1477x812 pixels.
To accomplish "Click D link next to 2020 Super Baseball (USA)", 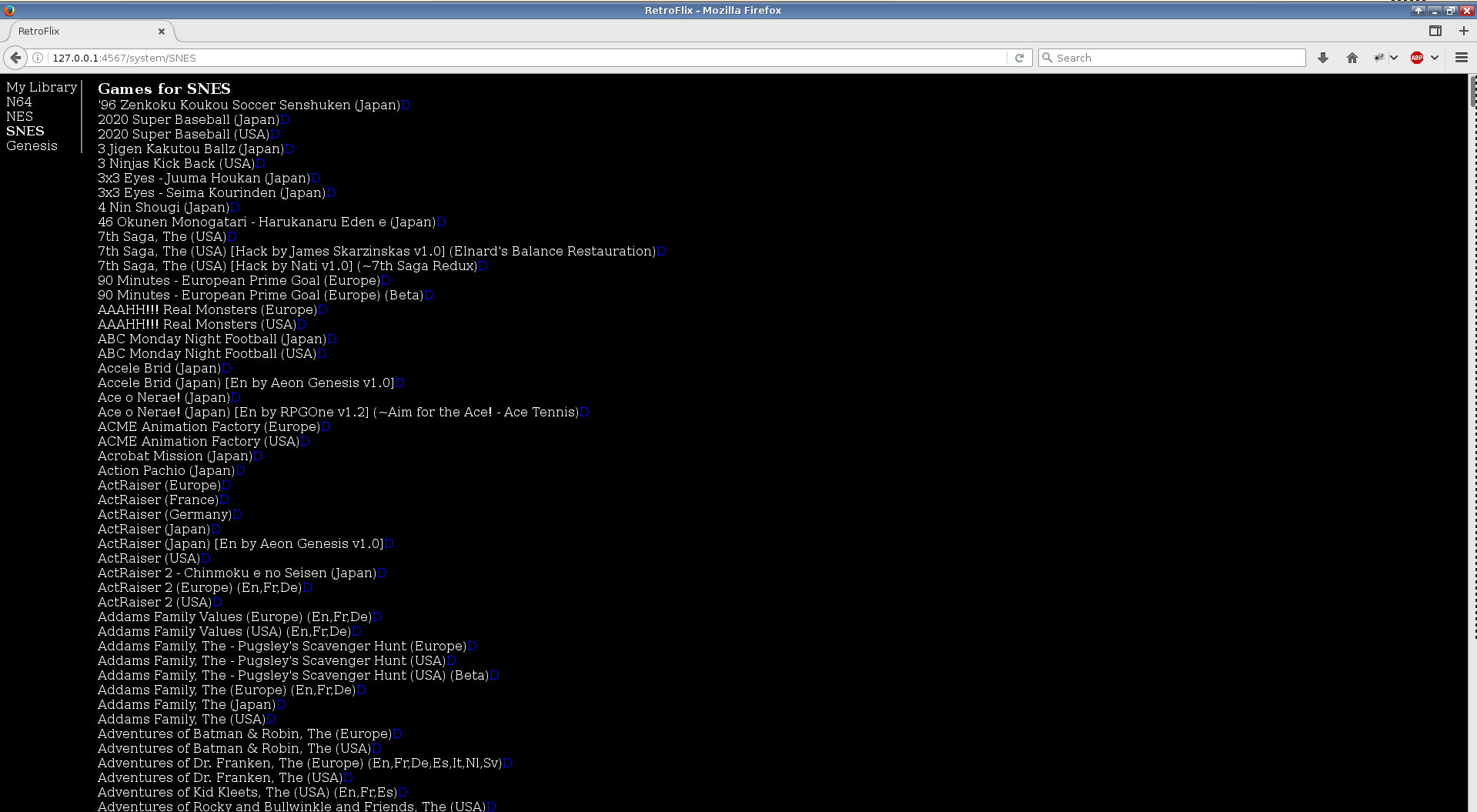I will (275, 135).
